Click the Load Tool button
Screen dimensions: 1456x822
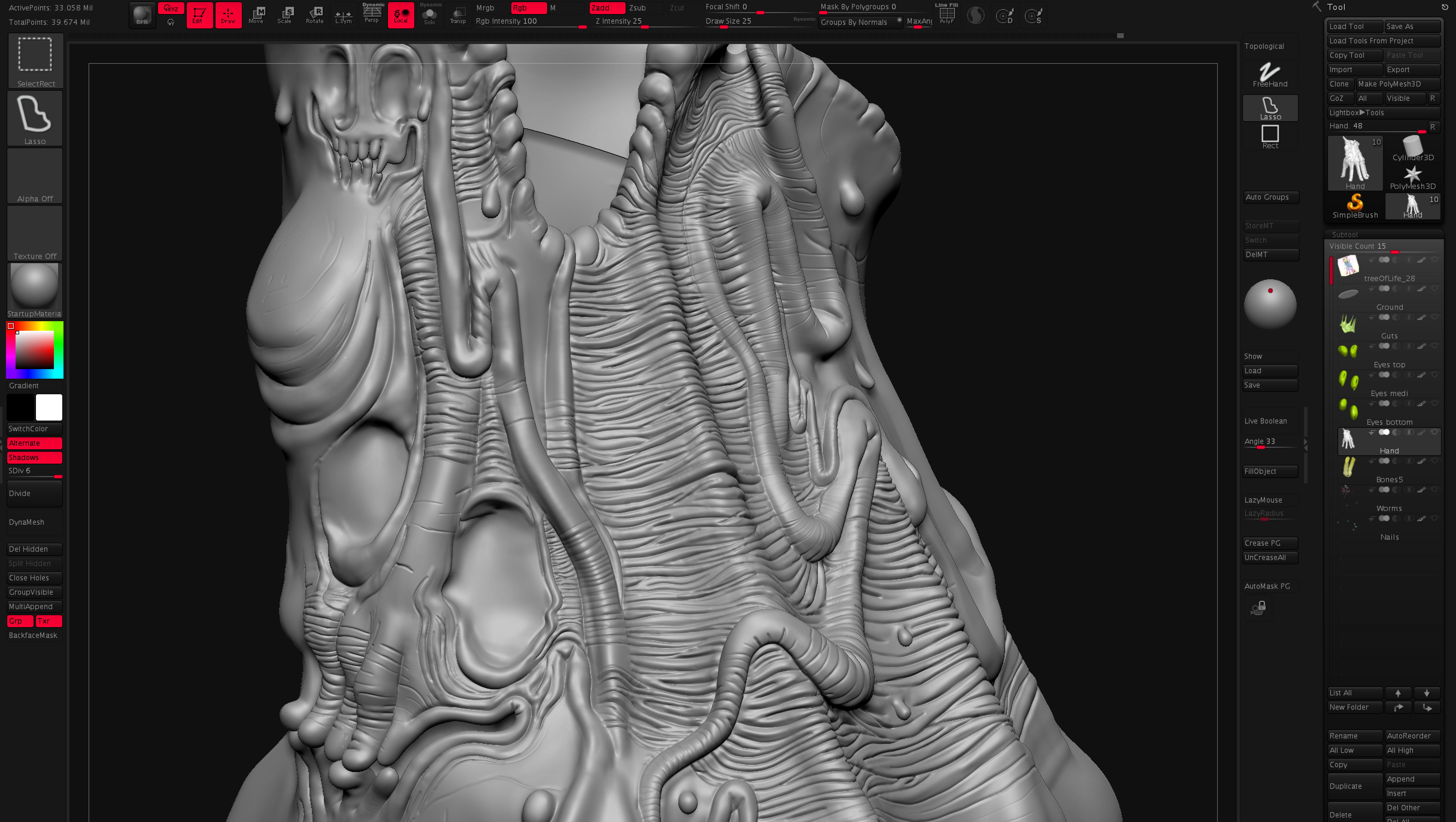tap(1355, 27)
